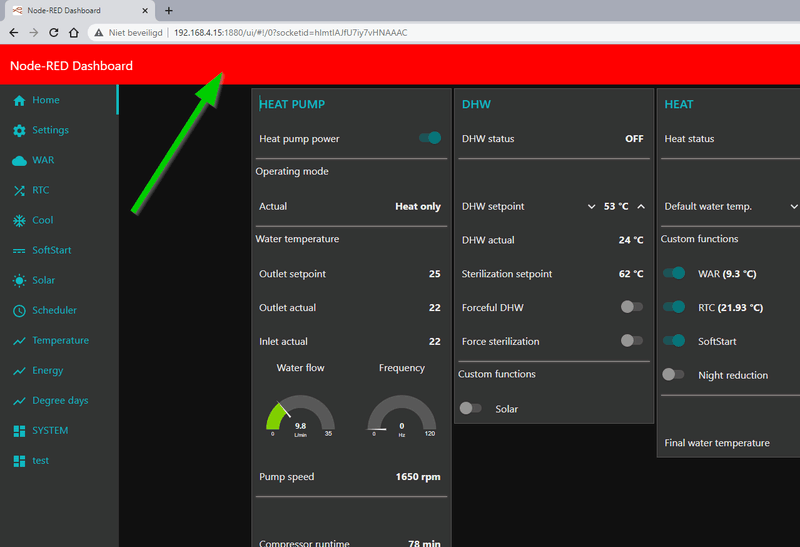This screenshot has height=547, width=800.
Task: Click the 'Niet beveiligd' security label
Action: coord(135,33)
